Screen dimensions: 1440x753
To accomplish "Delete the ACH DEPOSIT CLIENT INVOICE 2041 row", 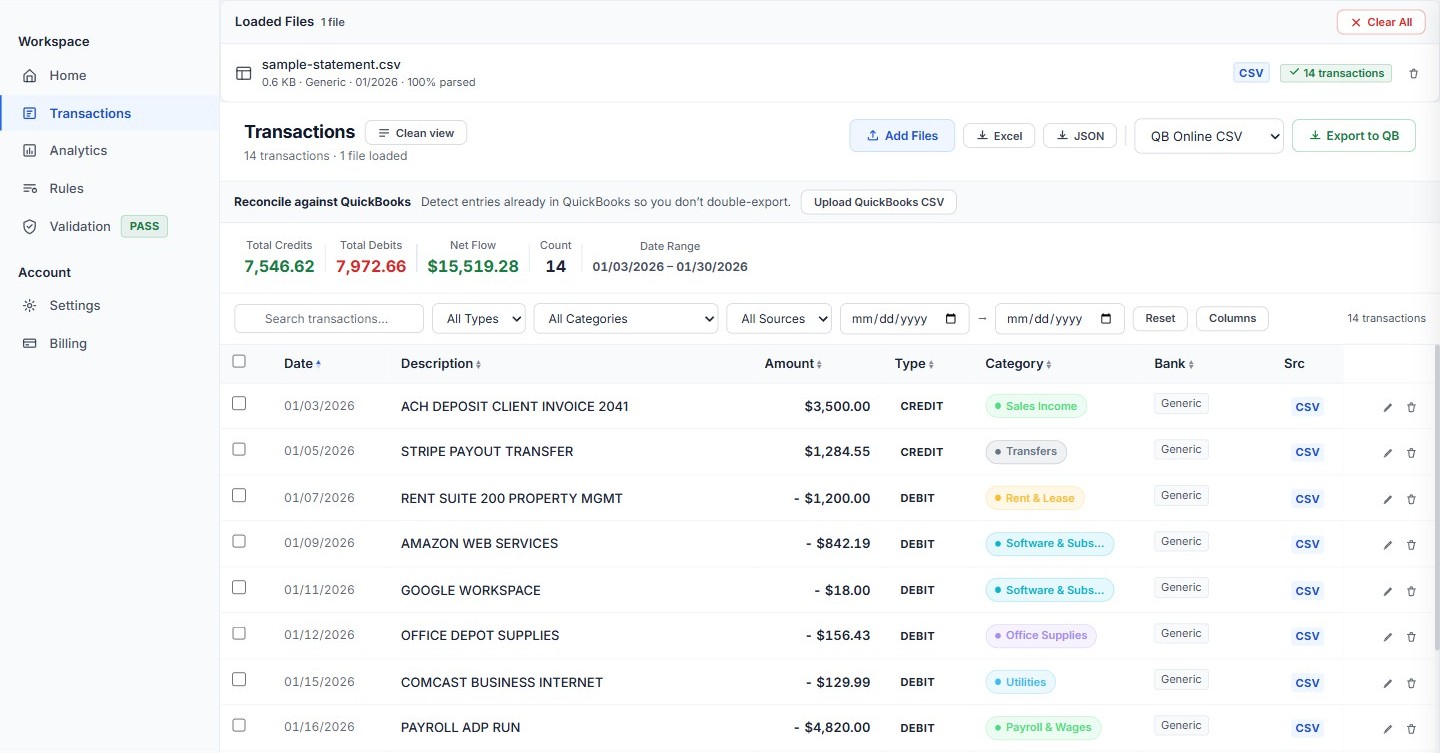I will [1411, 407].
